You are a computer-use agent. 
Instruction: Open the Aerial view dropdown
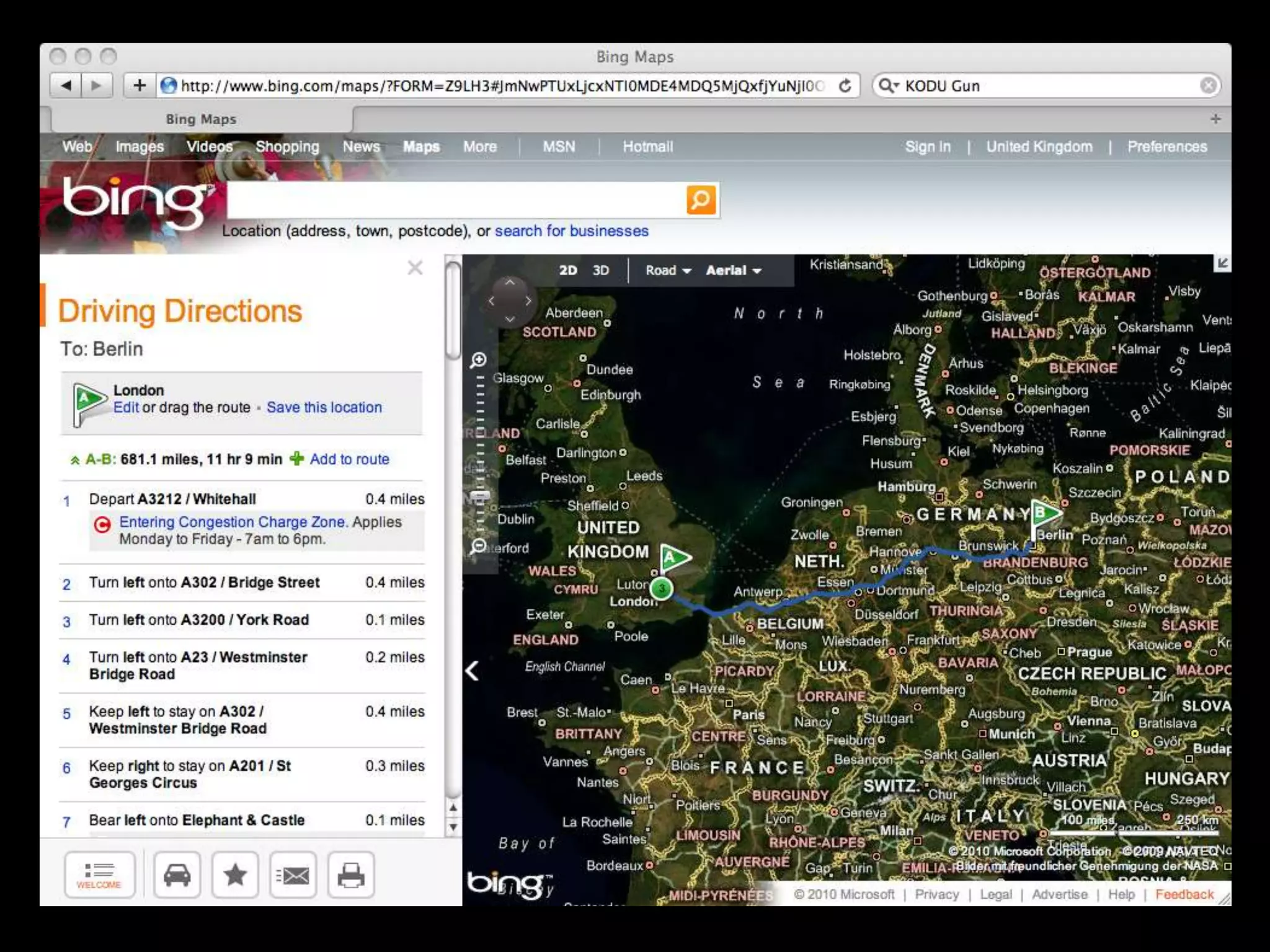point(733,270)
